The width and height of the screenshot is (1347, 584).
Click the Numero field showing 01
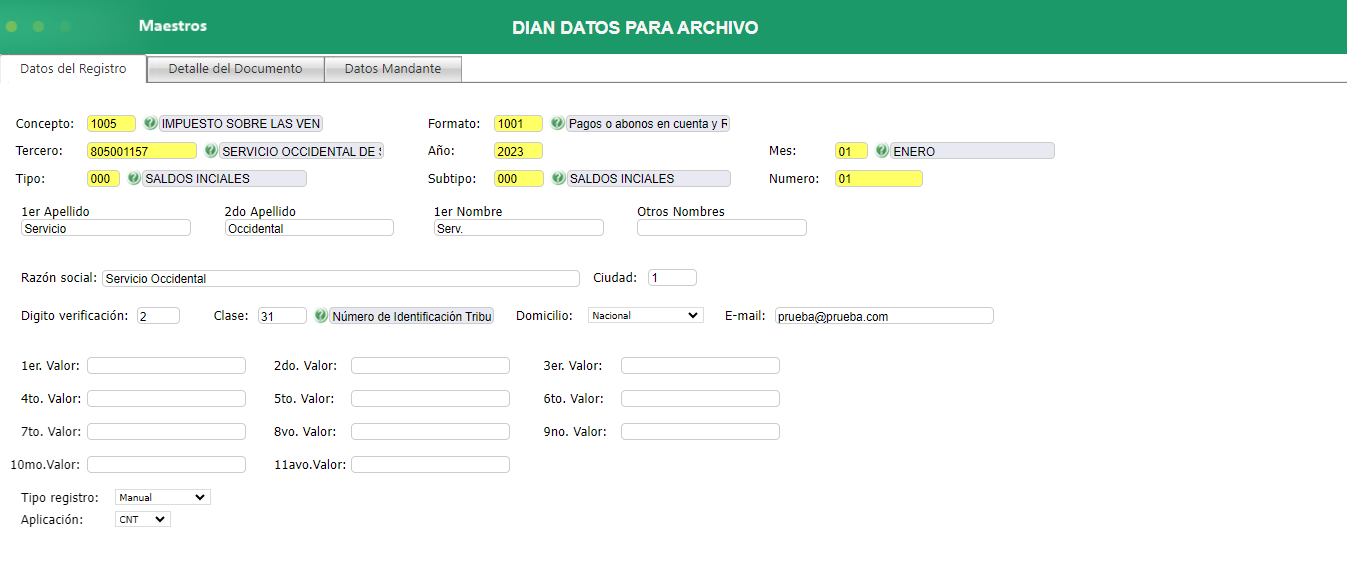tap(877, 178)
